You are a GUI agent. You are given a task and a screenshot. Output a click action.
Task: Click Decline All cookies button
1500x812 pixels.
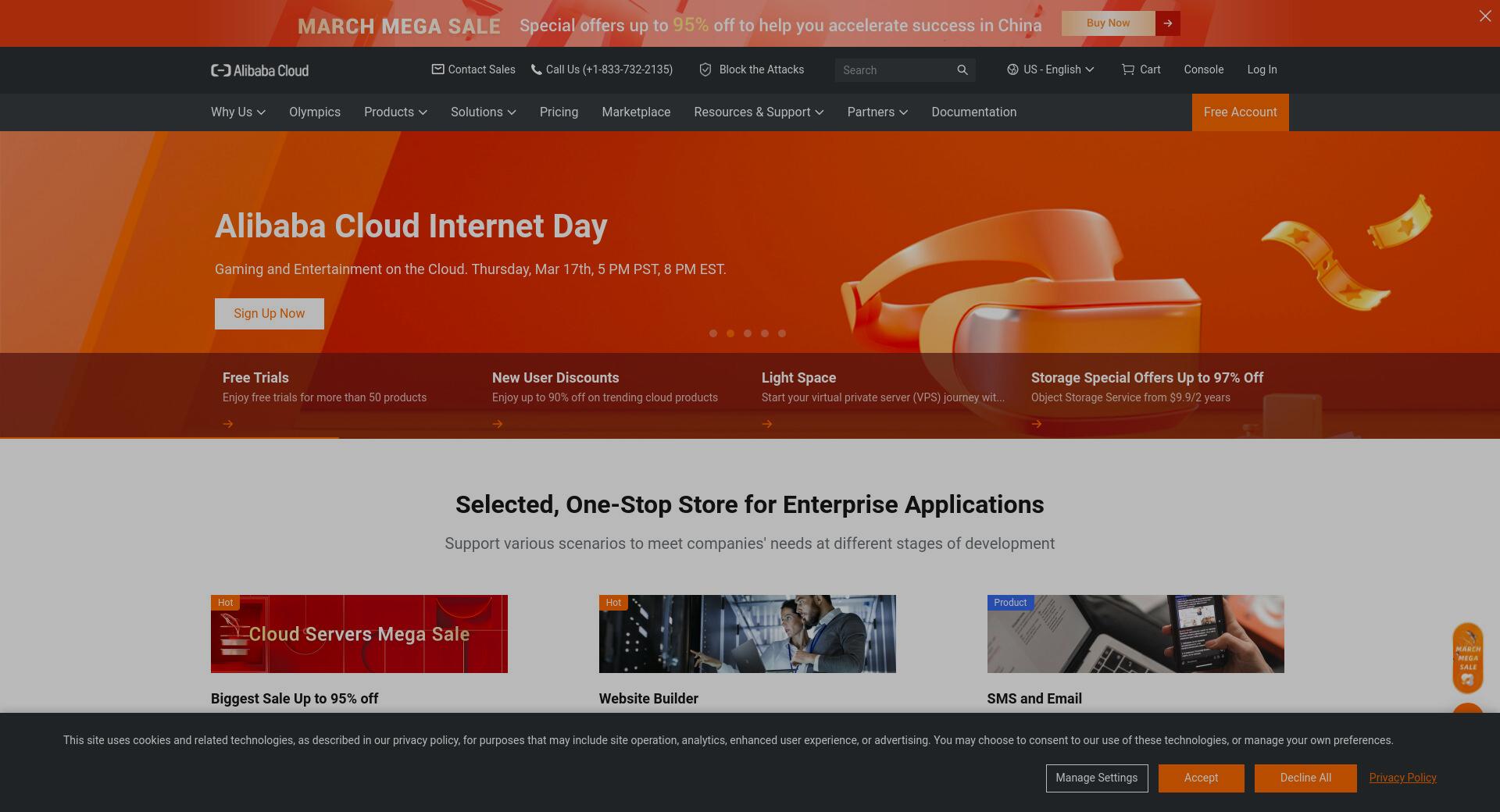1305,778
